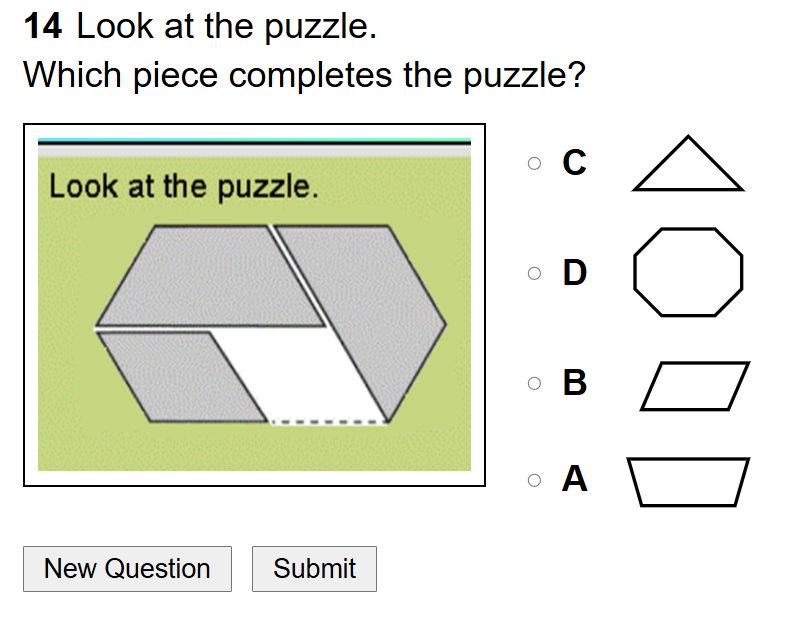Click the parallelogram shape for option B
787x619 pixels.
(694, 386)
